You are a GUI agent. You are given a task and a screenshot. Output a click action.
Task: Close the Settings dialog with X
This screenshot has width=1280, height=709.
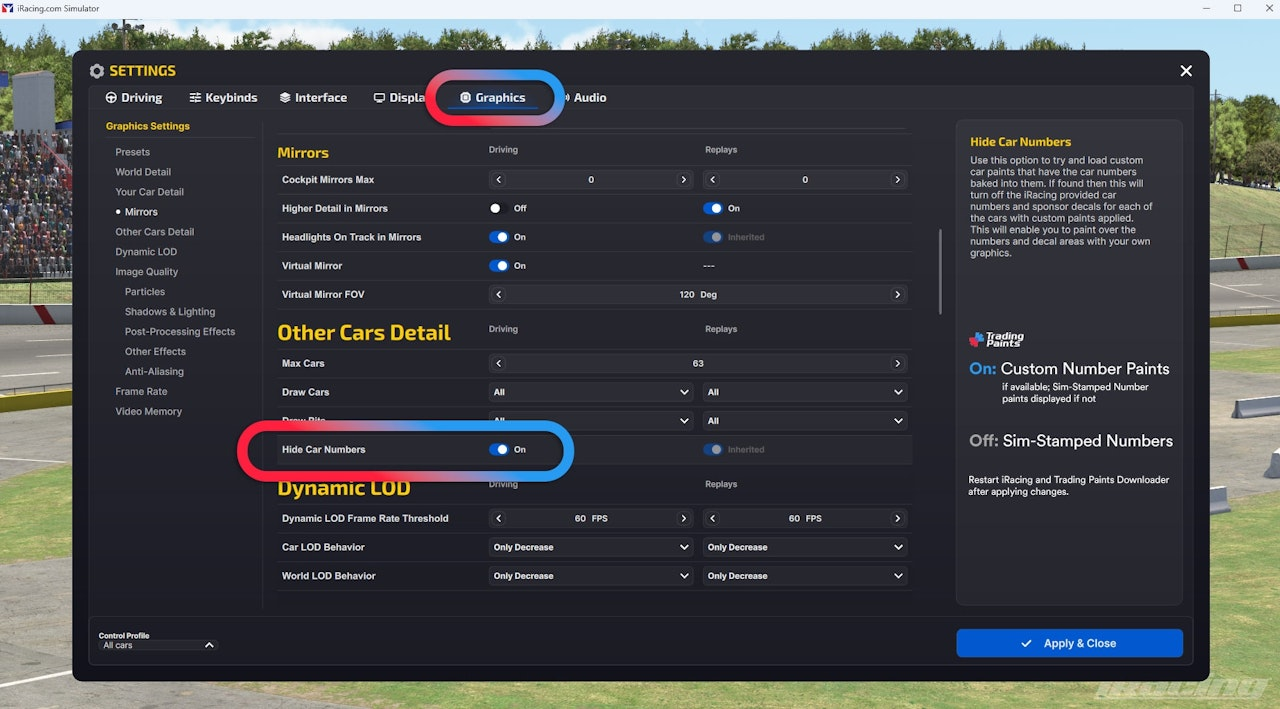pyautogui.click(x=1186, y=71)
